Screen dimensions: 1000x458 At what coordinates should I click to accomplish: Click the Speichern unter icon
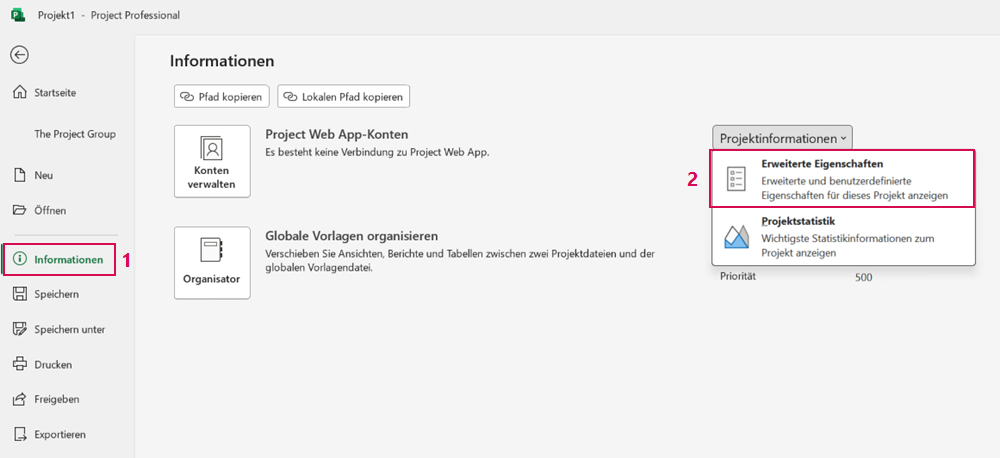(x=20, y=329)
